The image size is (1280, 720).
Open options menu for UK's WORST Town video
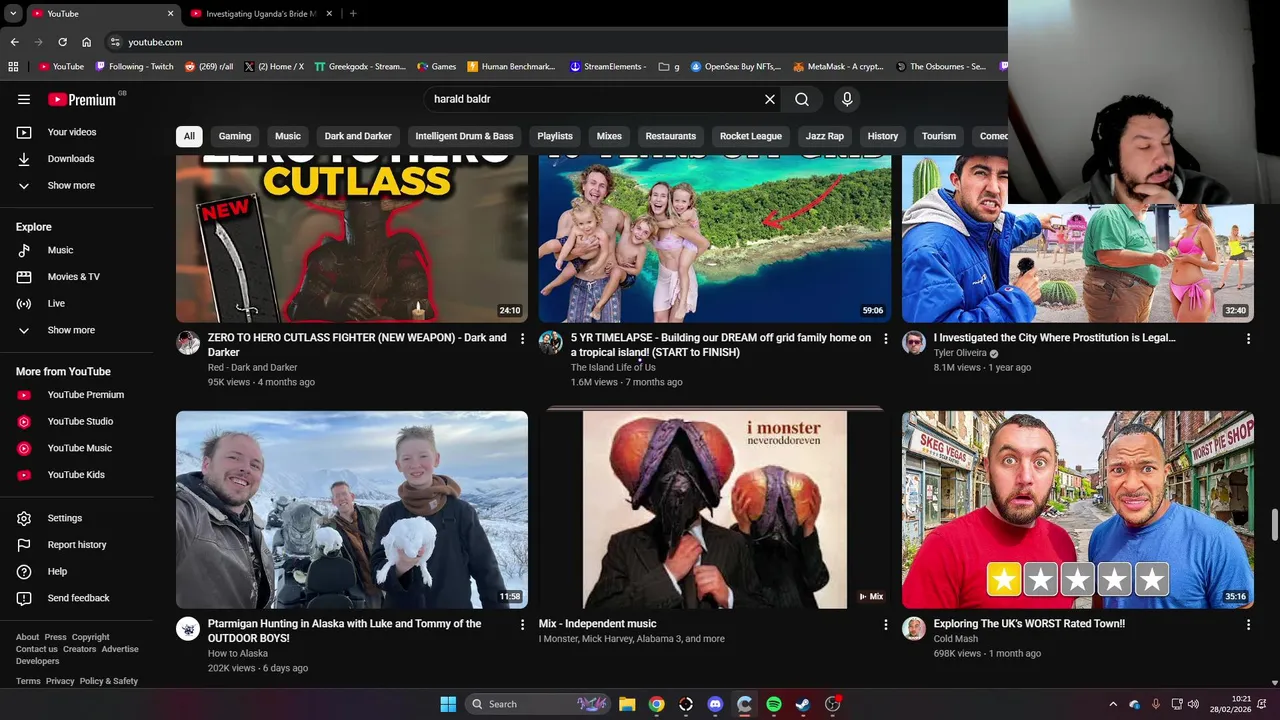tap(1248, 625)
